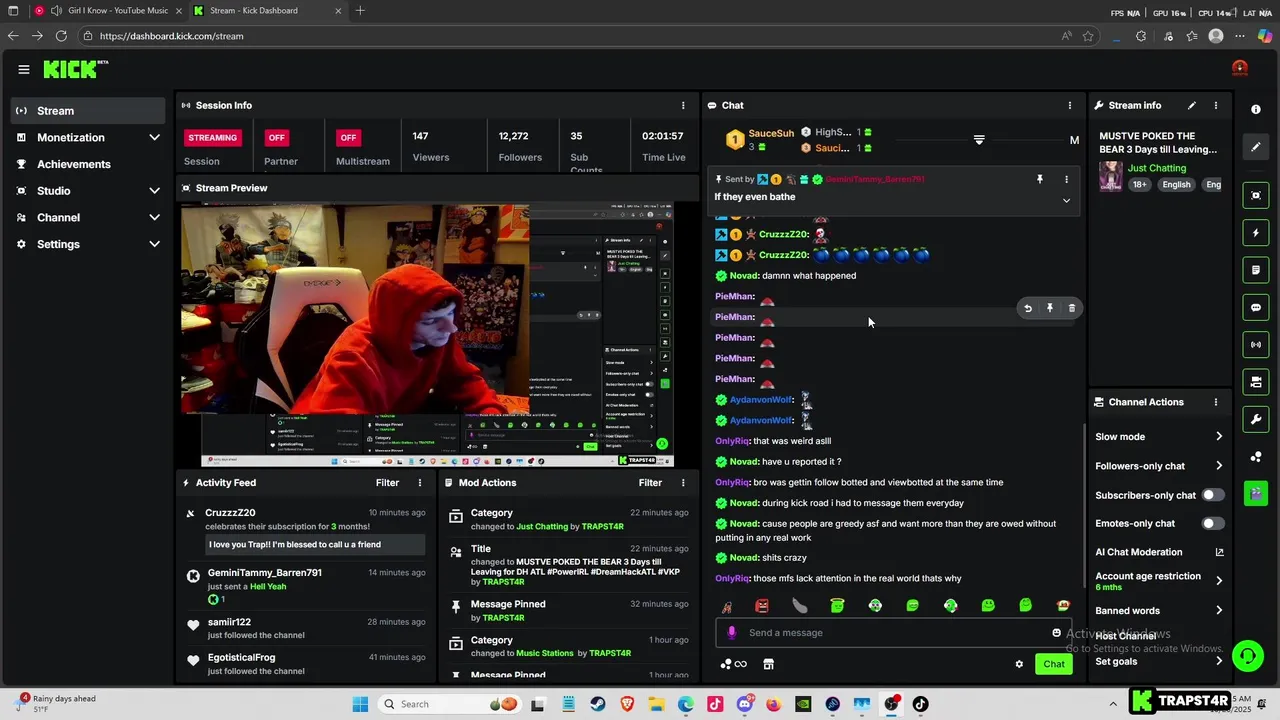Open Set goals options arrow

tap(1219, 661)
